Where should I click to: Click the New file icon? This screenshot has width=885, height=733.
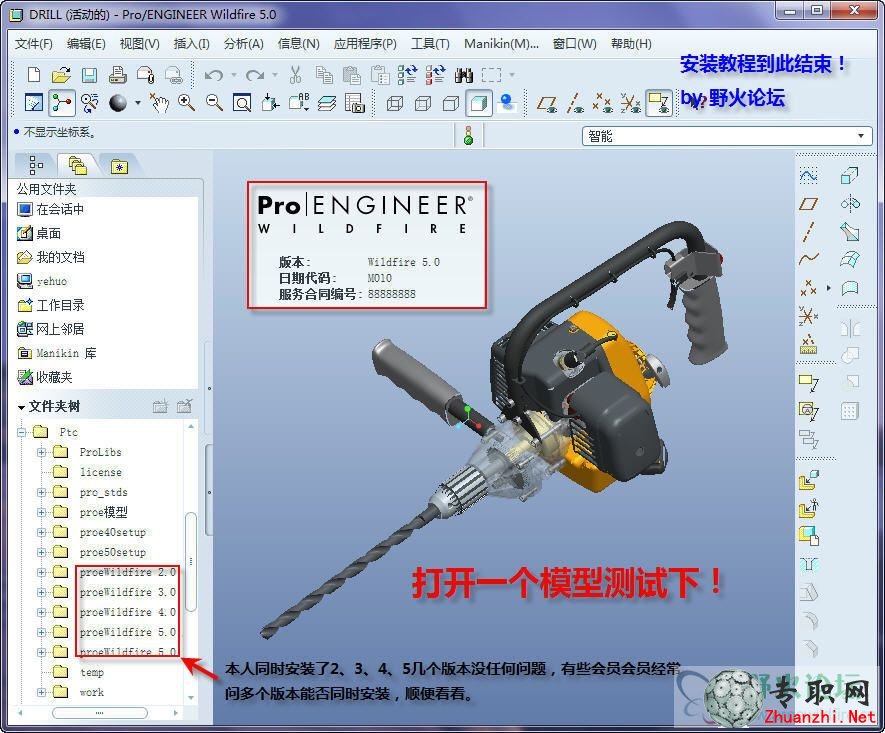pos(34,74)
